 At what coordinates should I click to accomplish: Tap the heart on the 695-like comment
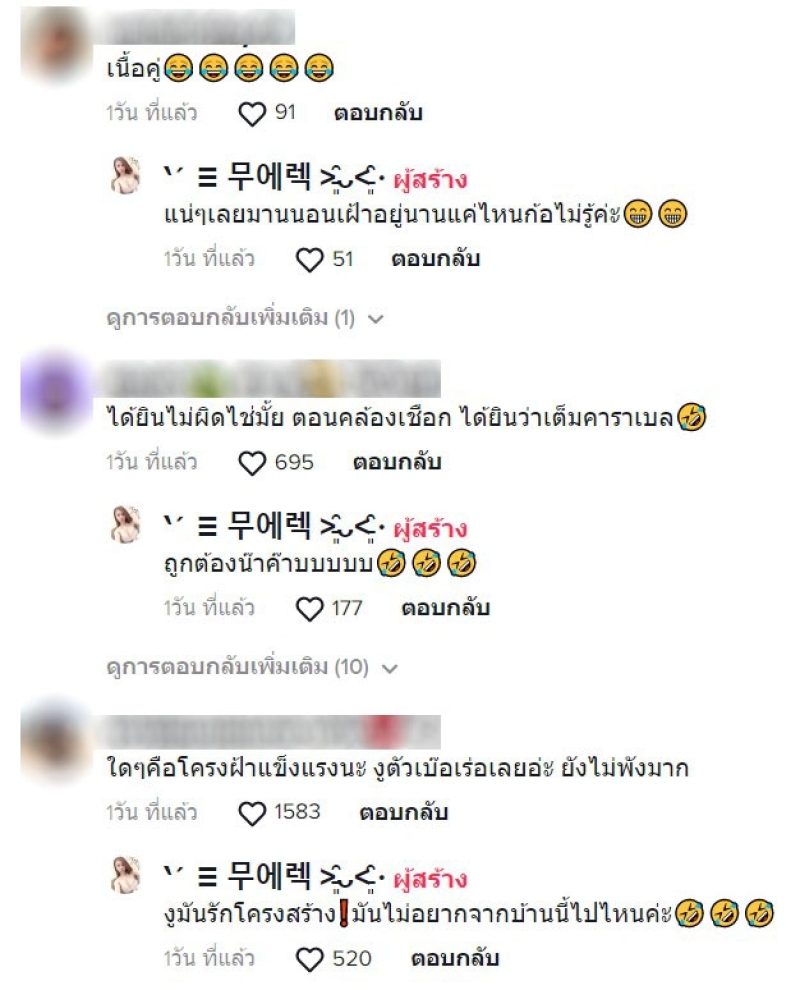tap(252, 463)
